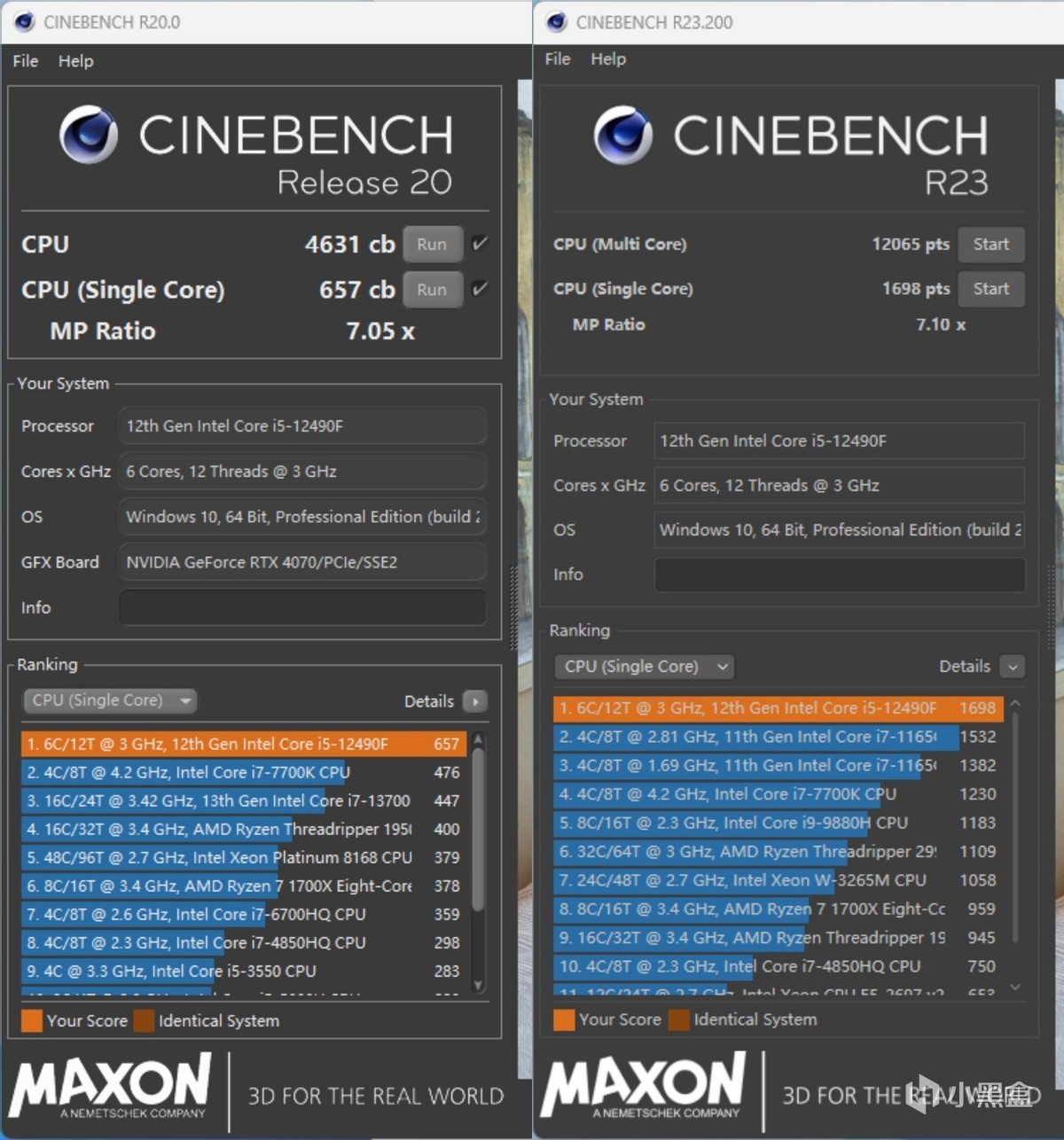The image size is (1064, 1140).
Task: Select R20 rank 9 Core i5-3550 row
Action: (x=243, y=971)
